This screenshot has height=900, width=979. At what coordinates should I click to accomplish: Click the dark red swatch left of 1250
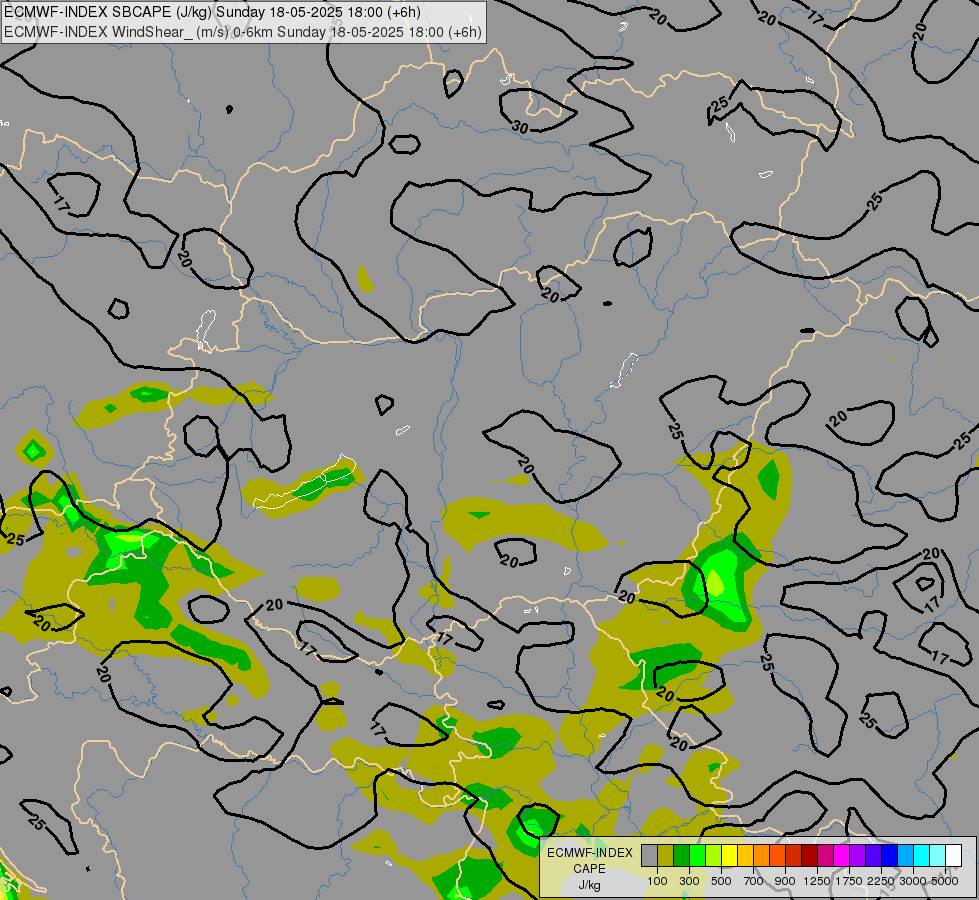click(x=809, y=856)
